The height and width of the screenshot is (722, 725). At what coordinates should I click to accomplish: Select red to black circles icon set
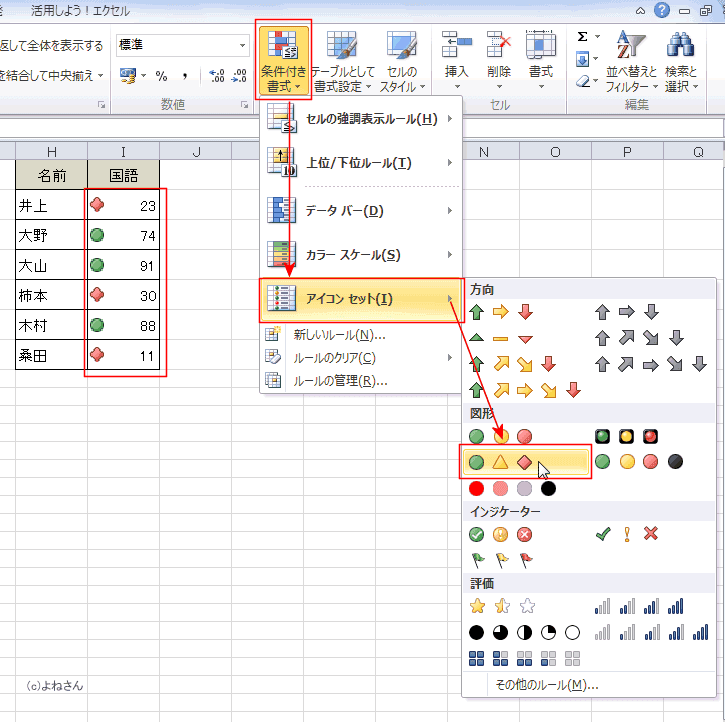click(512, 488)
